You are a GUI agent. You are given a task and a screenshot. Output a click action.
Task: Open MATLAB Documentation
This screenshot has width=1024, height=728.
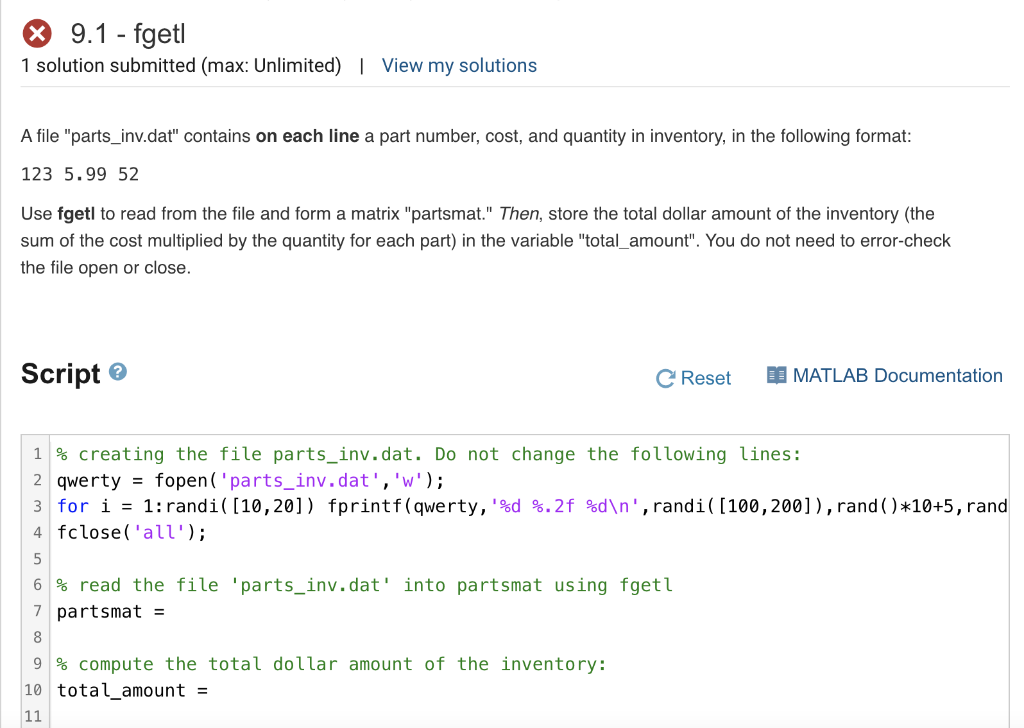click(x=895, y=375)
